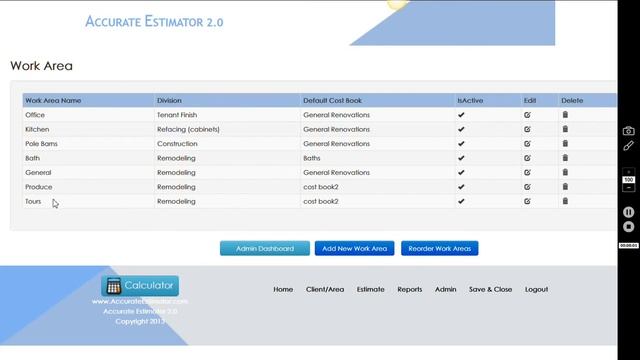Click the camera snapshot icon in recorder sidebar
Screen dimensions: 640x360
(x=629, y=131)
